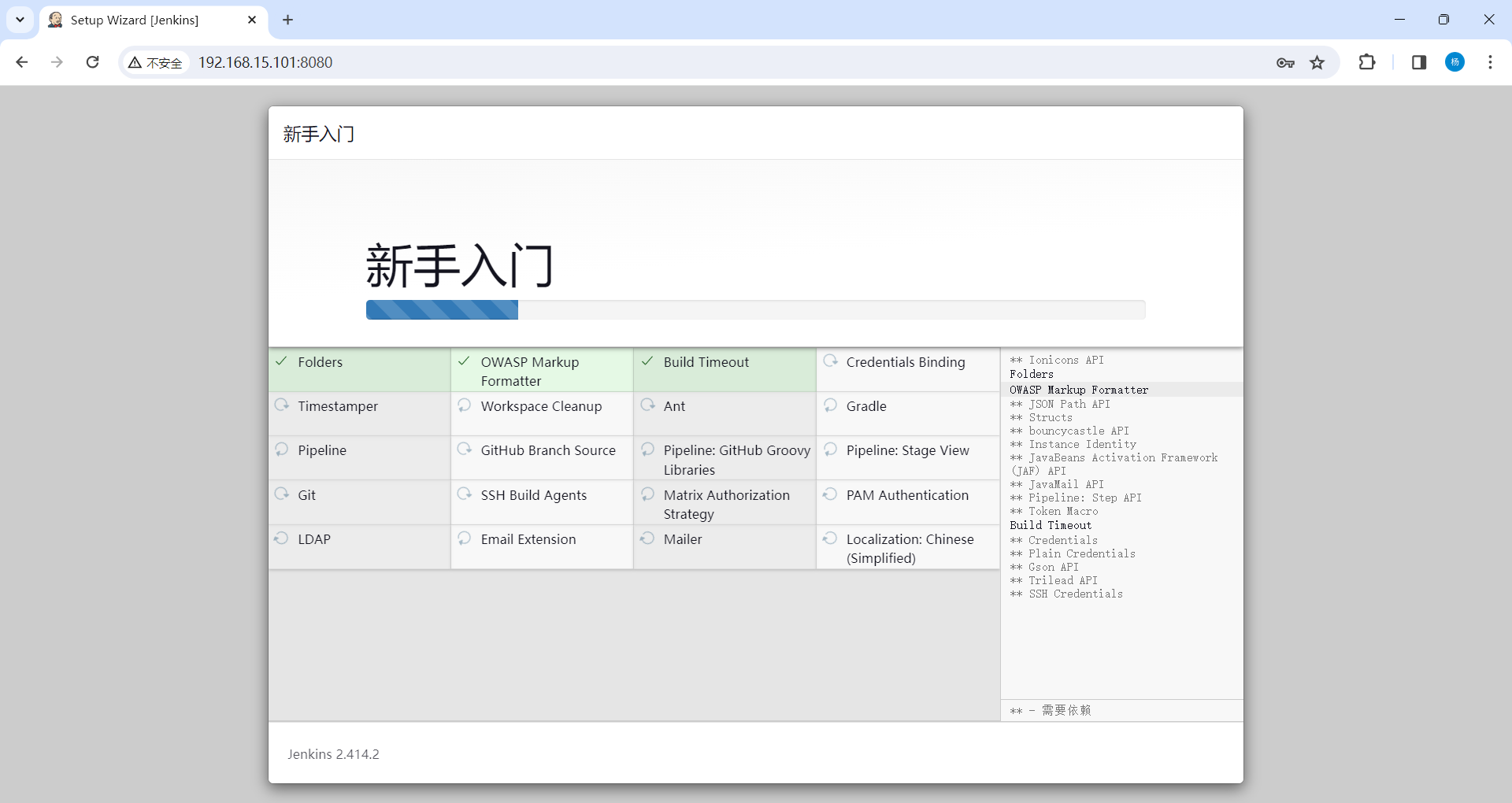Viewport: 1512px width, 803px height.
Task: Go back to the previous page
Action: click(22, 62)
